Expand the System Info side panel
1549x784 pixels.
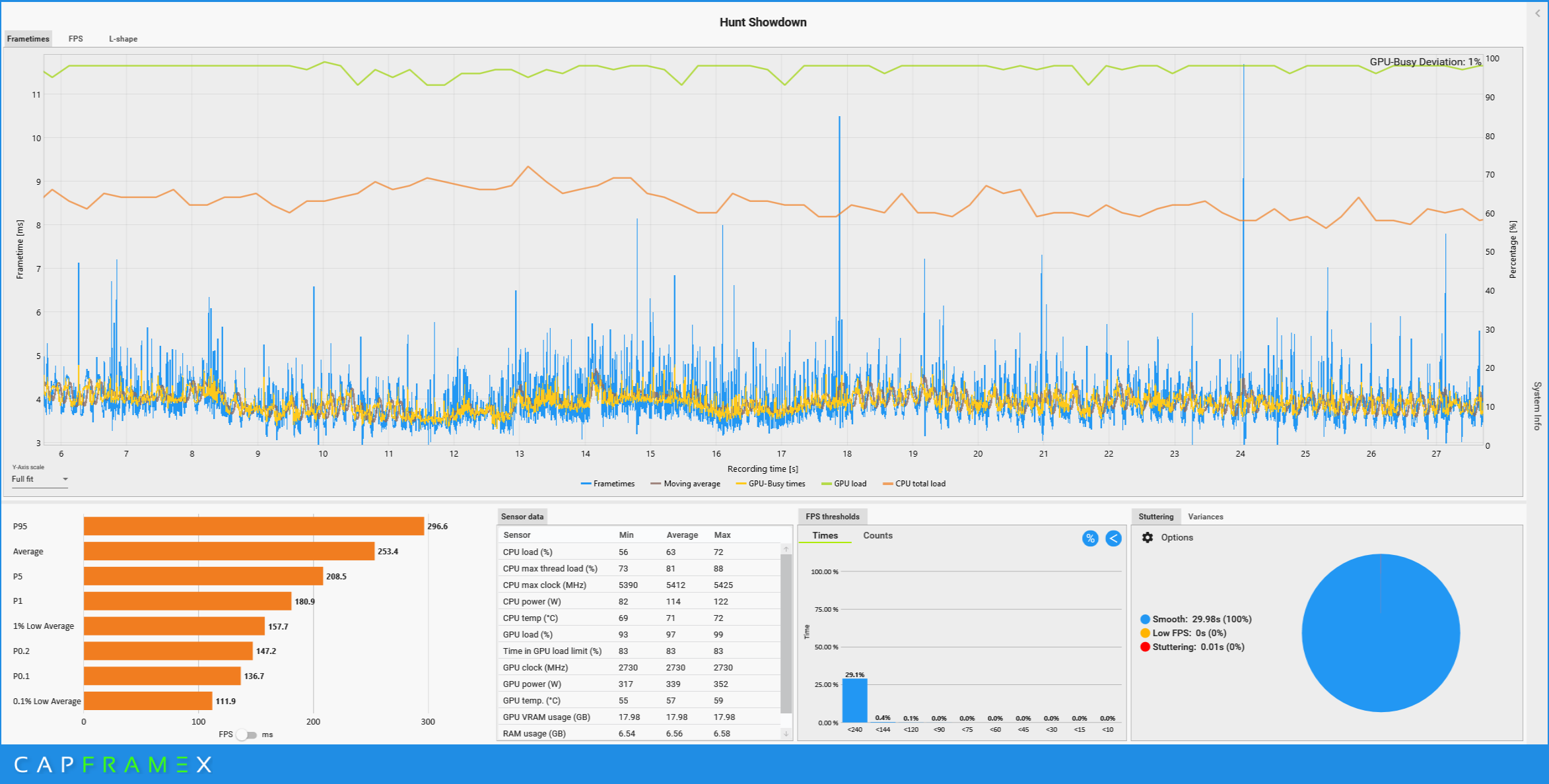coord(1537,405)
